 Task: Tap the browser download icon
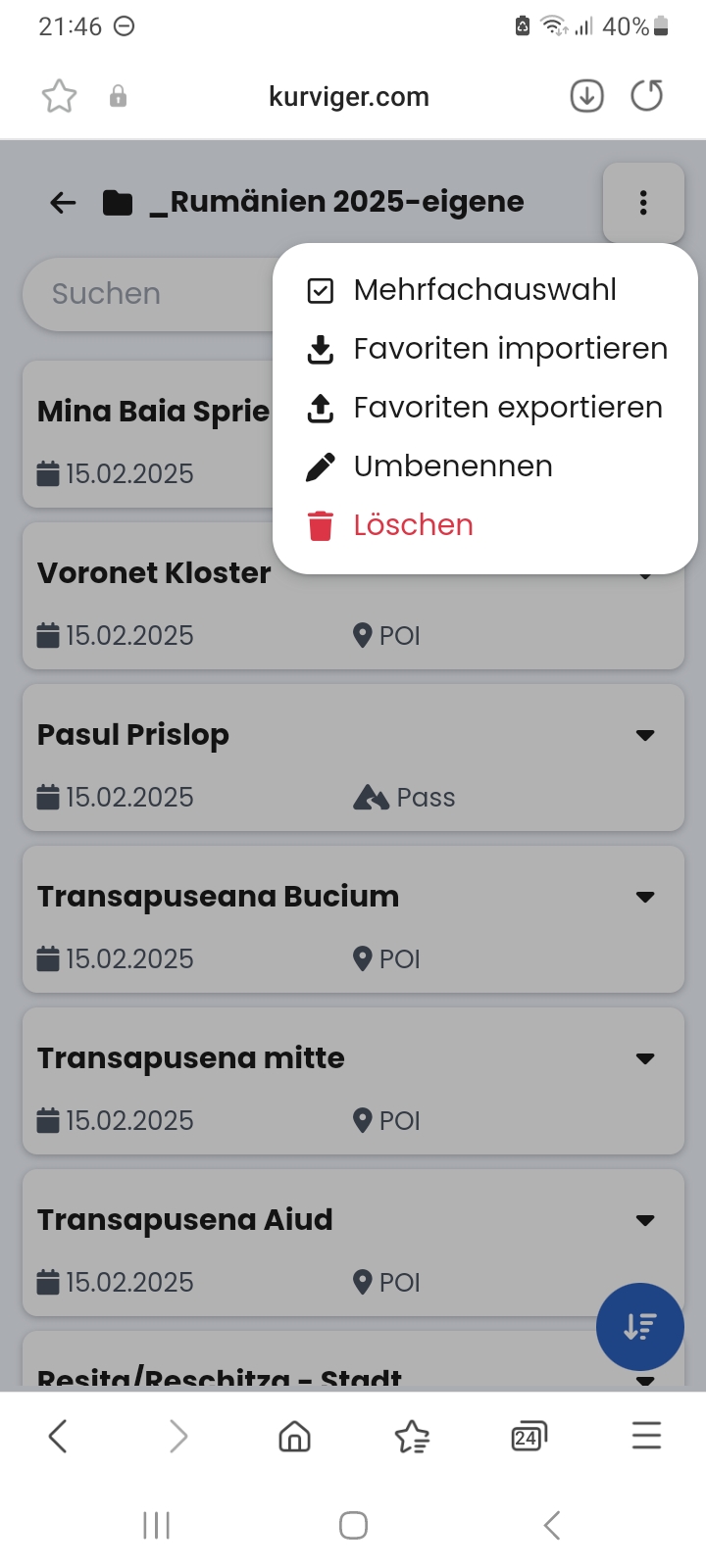(586, 96)
